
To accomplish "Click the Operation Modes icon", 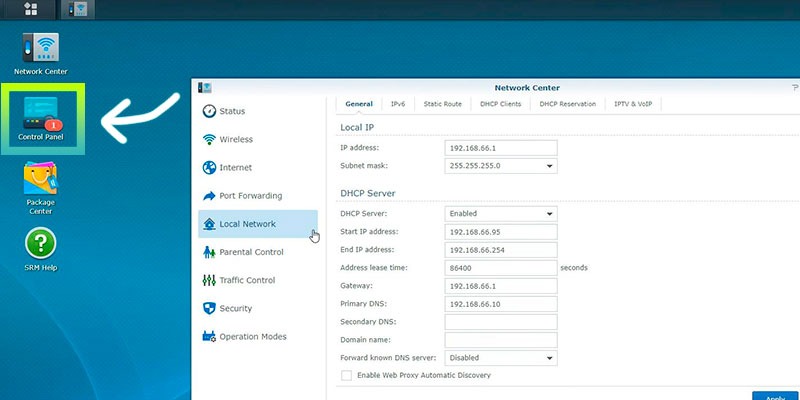I will pyautogui.click(x=209, y=337).
